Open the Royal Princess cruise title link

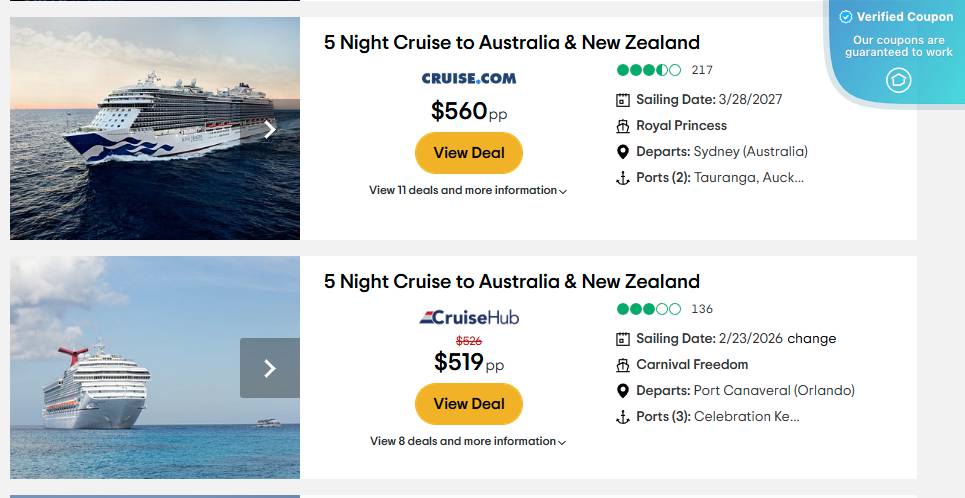click(511, 43)
